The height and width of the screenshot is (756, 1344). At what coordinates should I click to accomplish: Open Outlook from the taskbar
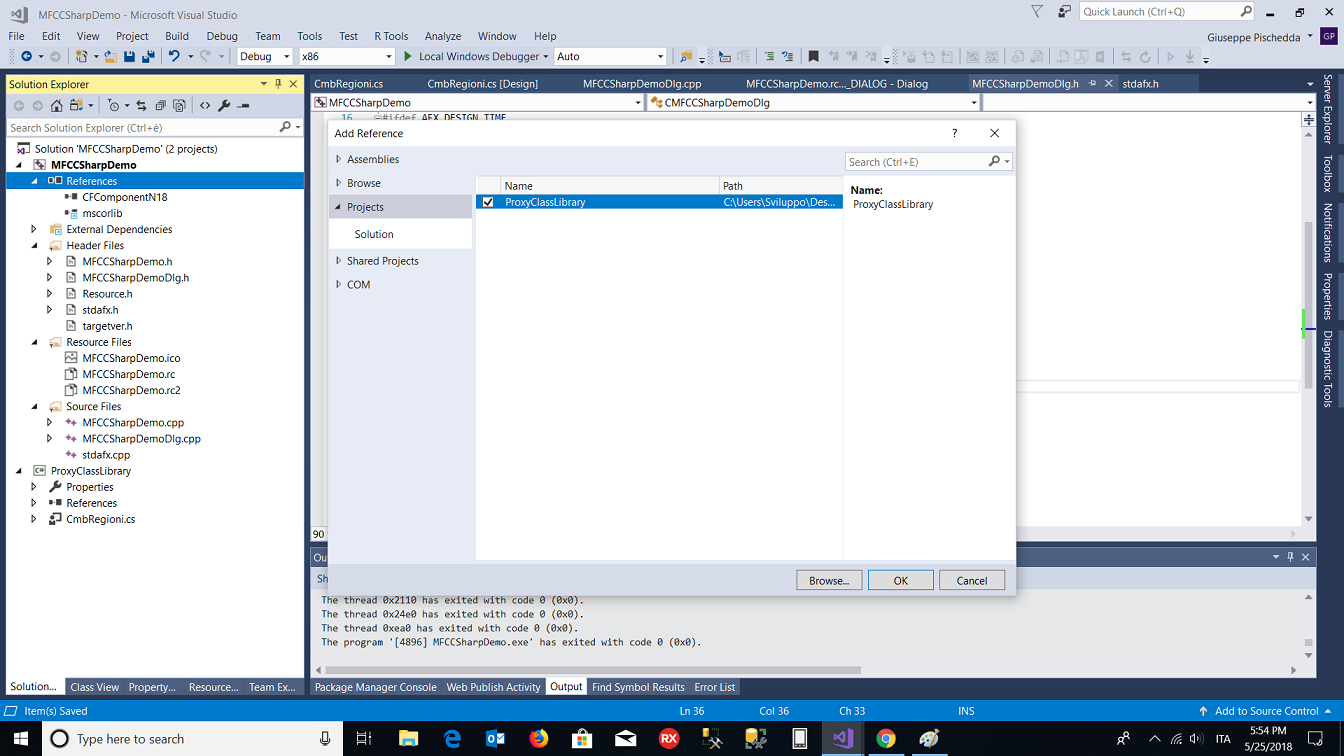pyautogui.click(x=495, y=739)
